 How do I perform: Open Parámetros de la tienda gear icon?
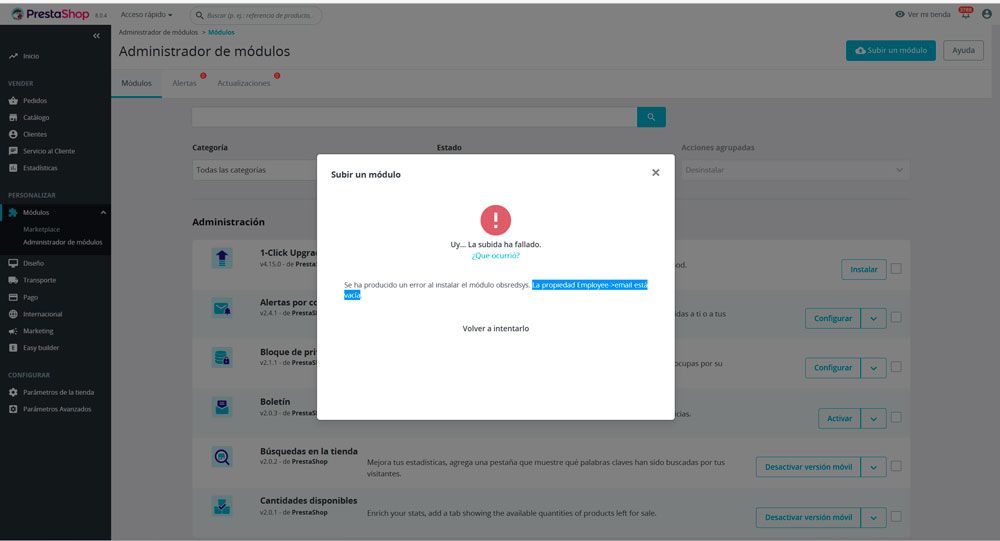[13, 392]
